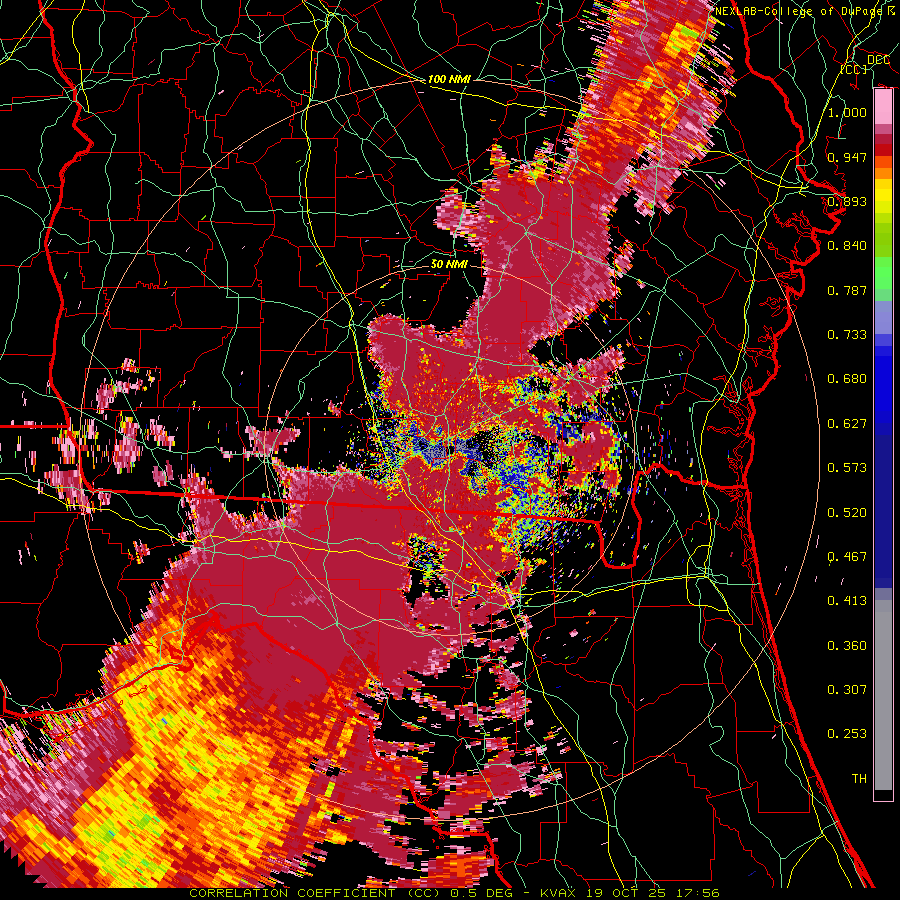Image resolution: width=900 pixels, height=900 pixels.
Task: Pick the bright green segment of color scale
Action: pyautogui.click(x=883, y=273)
